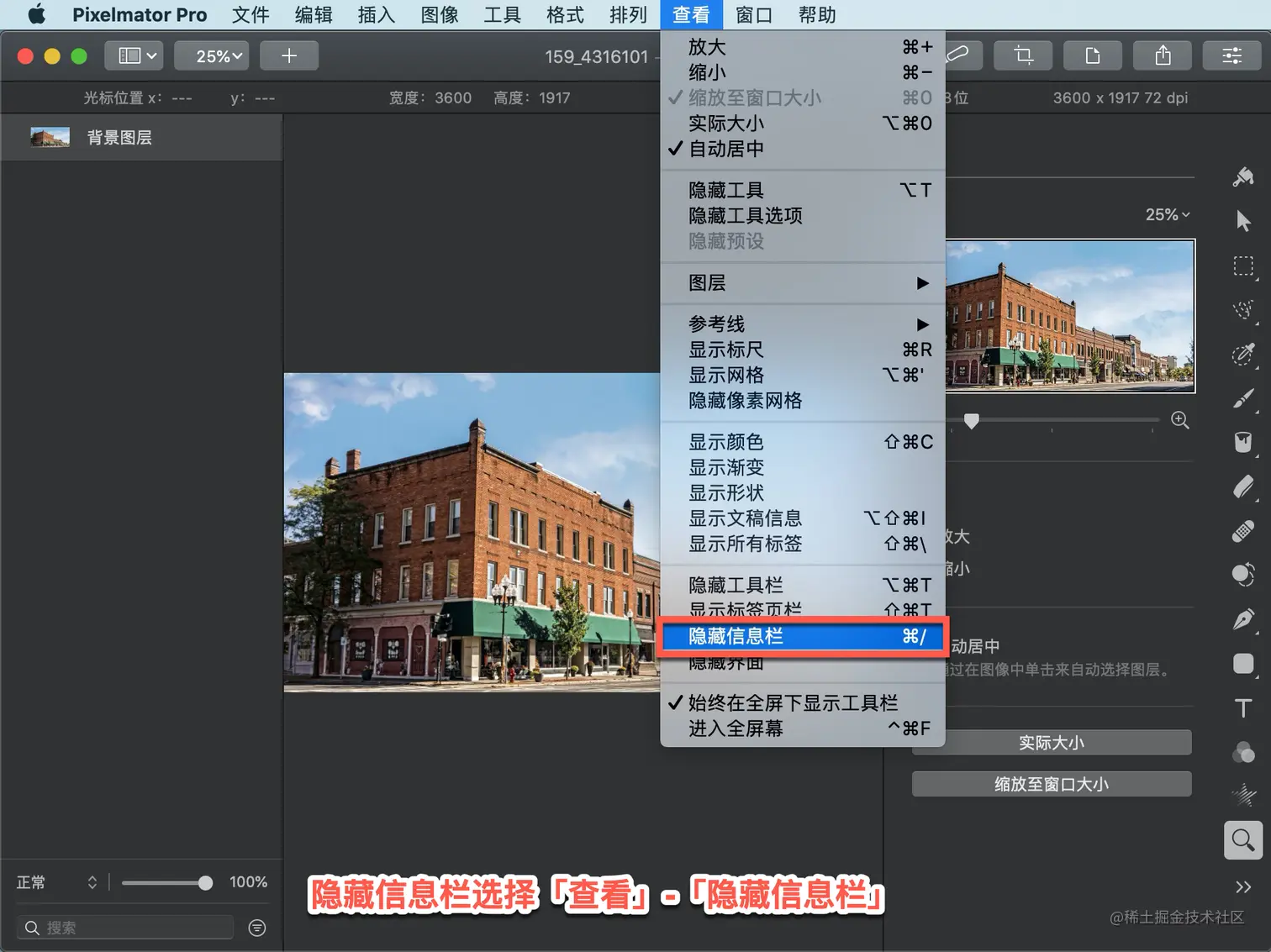The image size is (1271, 952).
Task: Click the zoom-in magnifier beside navigator slider
Action: [x=1180, y=420]
